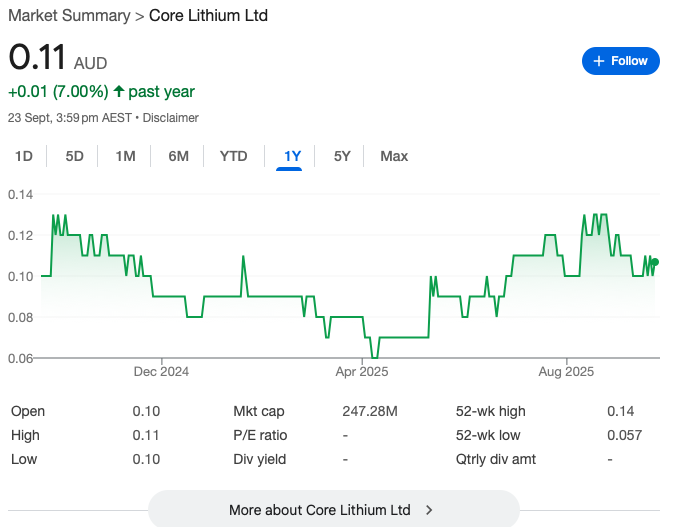The width and height of the screenshot is (680, 527).
Task: Switch to the 6M chart range
Action: (x=178, y=156)
